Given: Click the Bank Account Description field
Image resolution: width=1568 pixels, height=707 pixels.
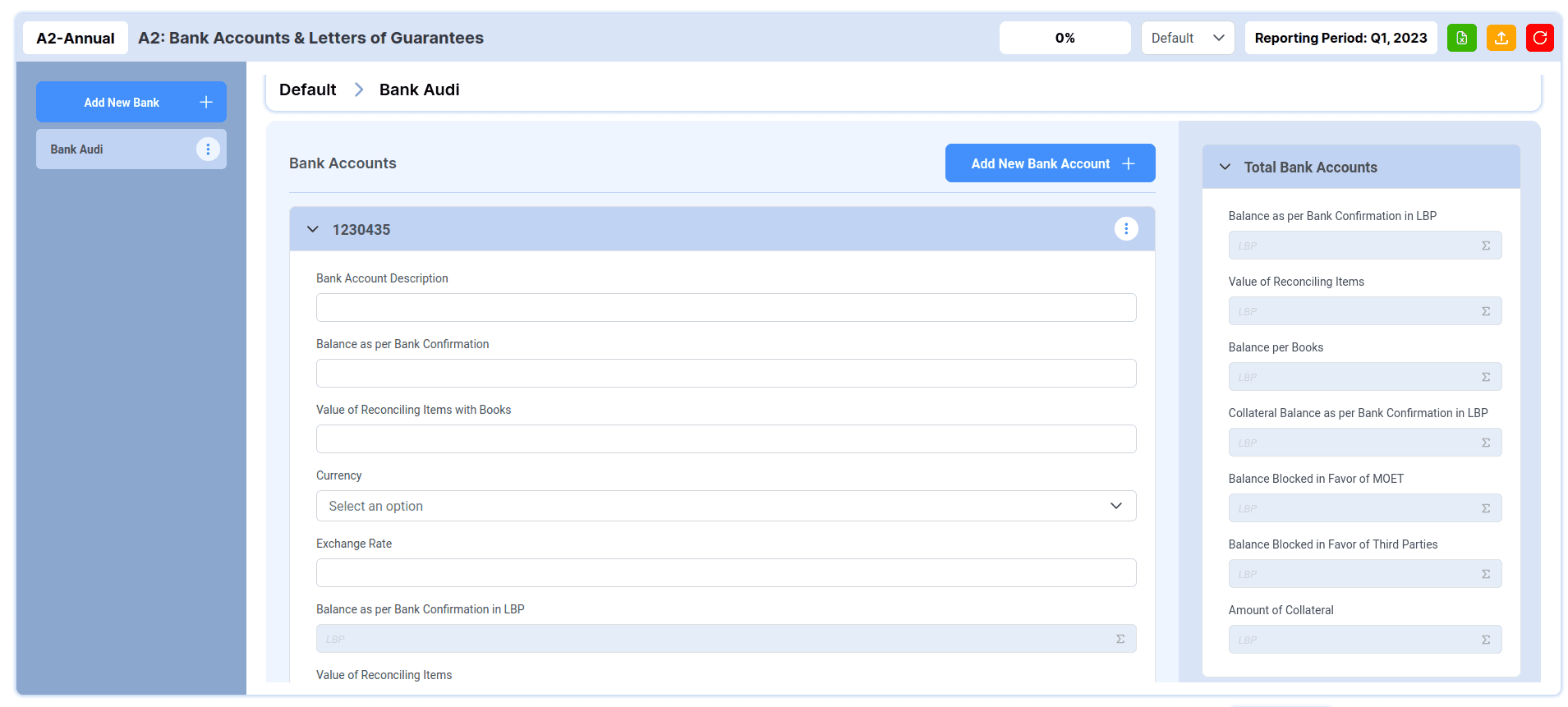Looking at the screenshot, I should click(x=725, y=308).
